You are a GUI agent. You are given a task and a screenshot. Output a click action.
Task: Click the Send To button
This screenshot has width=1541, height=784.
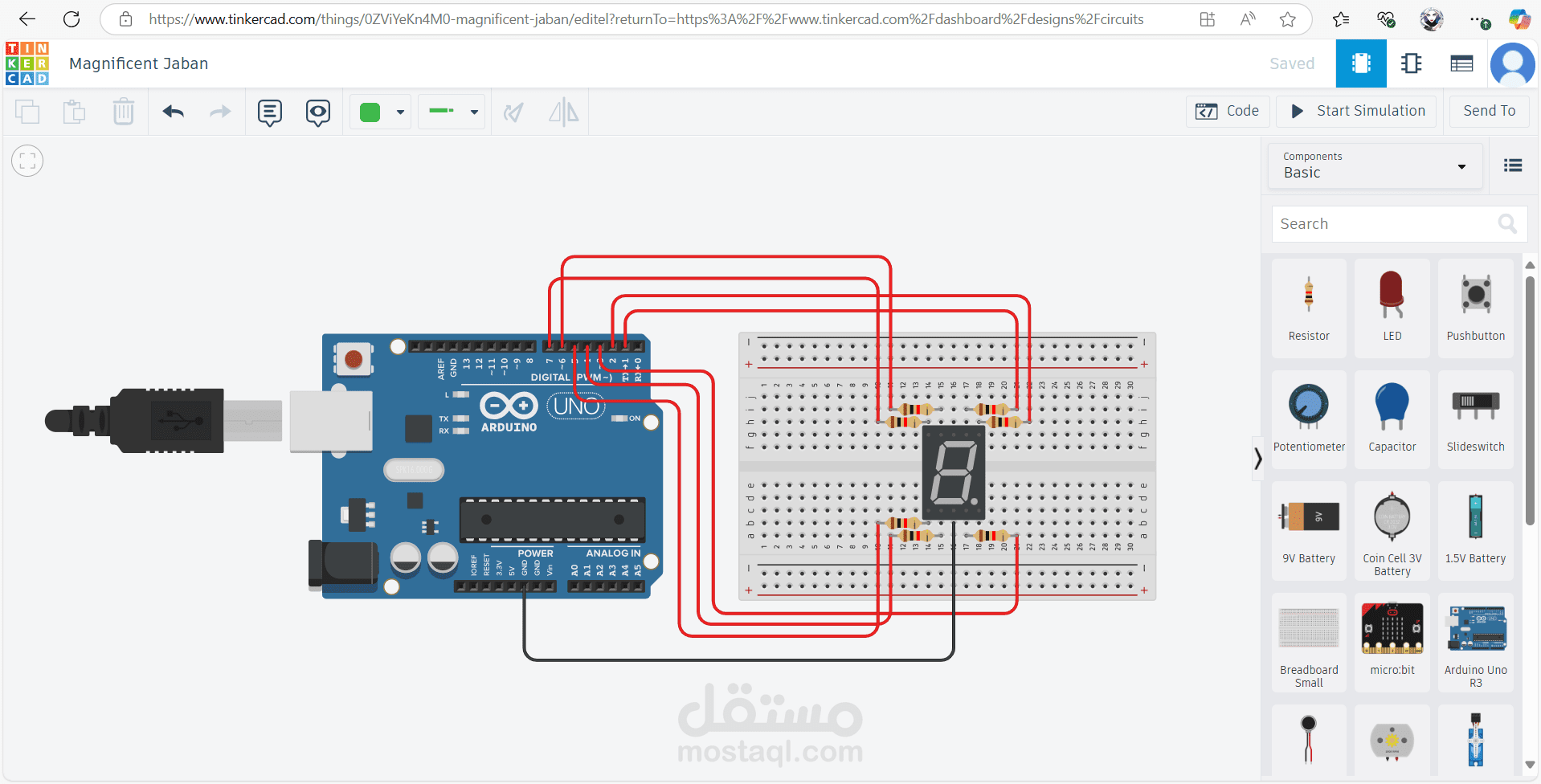click(1490, 111)
